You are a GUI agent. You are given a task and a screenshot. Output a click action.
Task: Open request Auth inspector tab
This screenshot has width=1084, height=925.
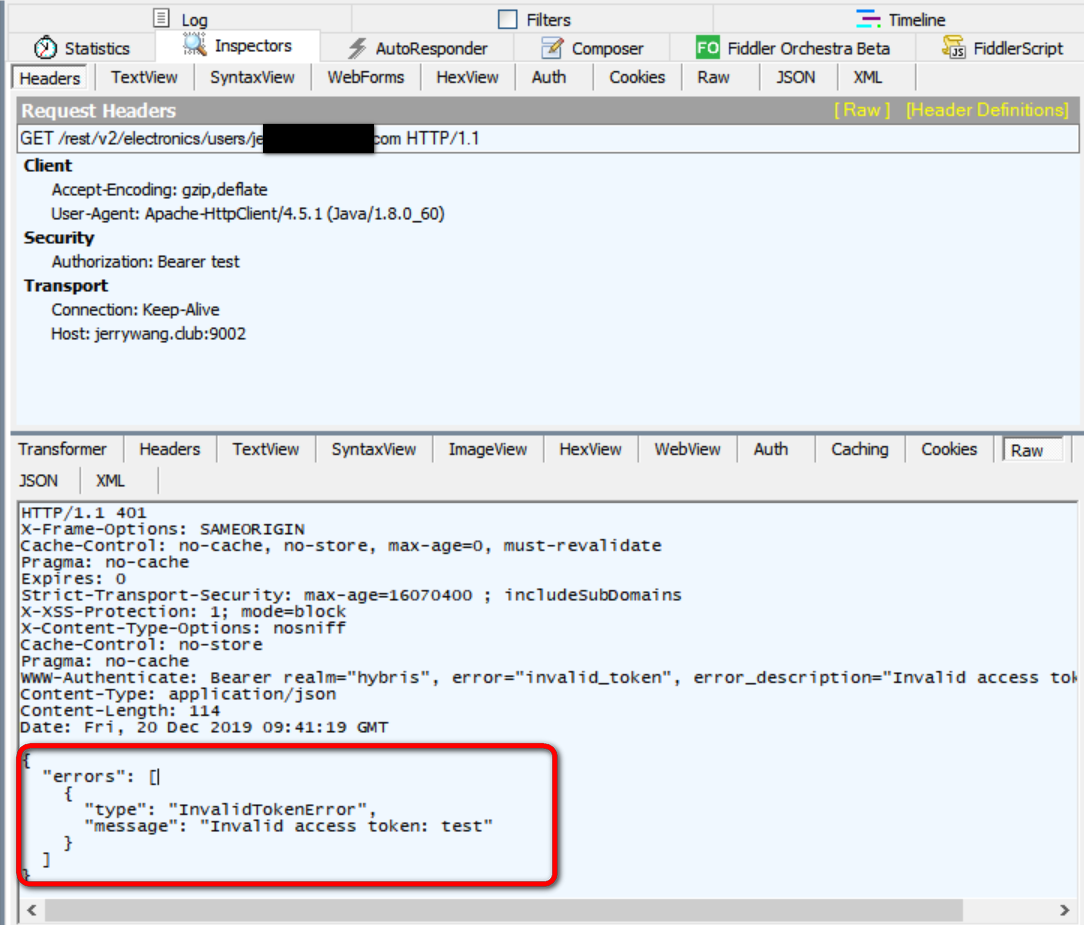click(x=549, y=77)
